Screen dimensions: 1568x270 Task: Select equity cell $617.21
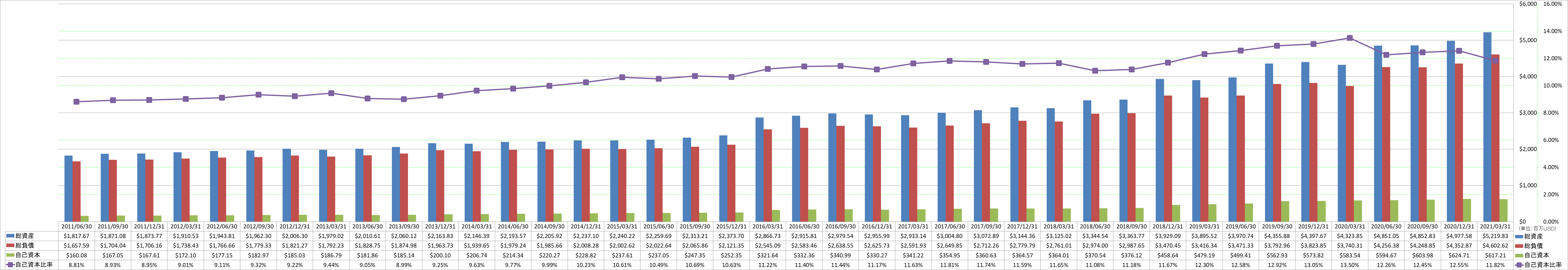(x=1495, y=255)
